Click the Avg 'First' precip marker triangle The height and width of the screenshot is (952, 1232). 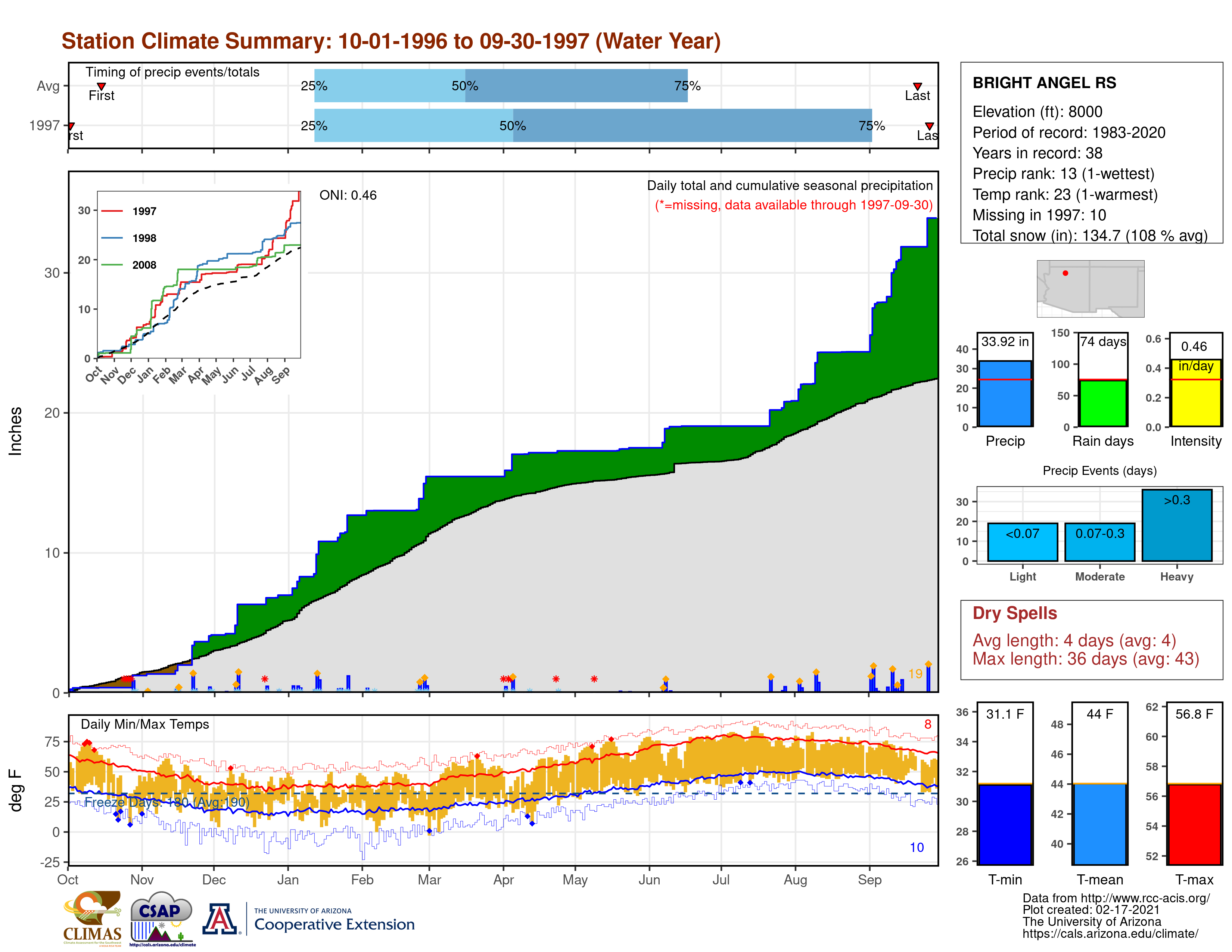point(102,86)
